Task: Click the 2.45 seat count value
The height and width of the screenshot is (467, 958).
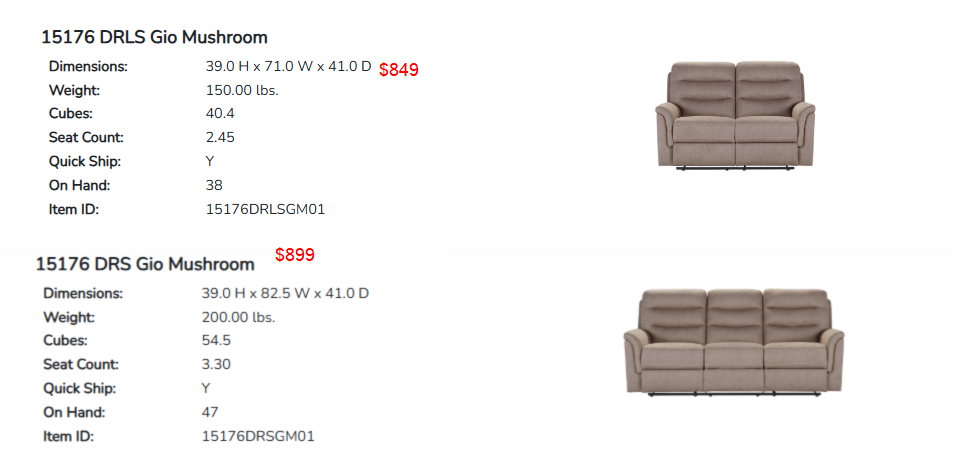Action: point(220,138)
